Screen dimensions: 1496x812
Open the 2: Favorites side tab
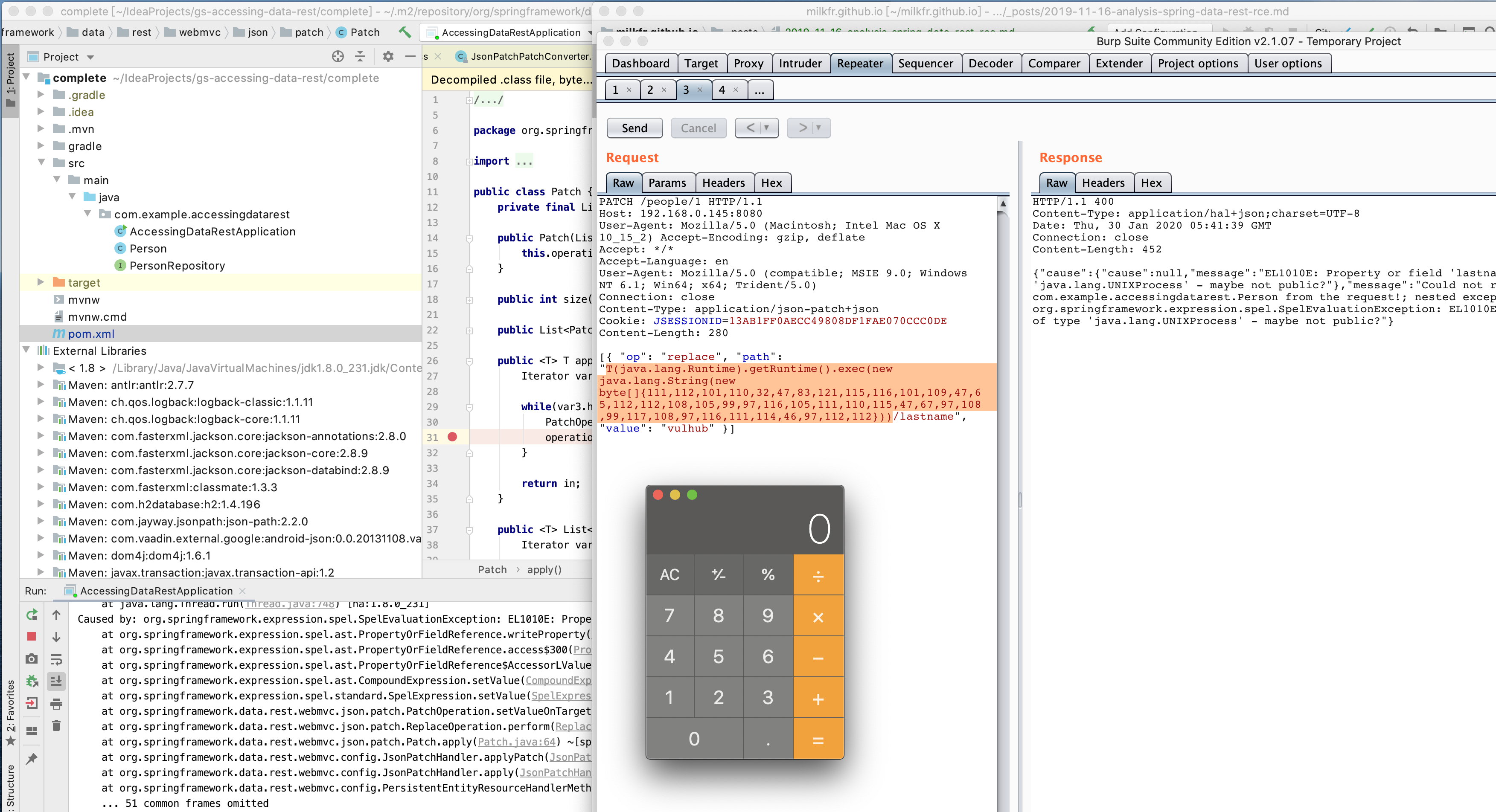click(10, 713)
